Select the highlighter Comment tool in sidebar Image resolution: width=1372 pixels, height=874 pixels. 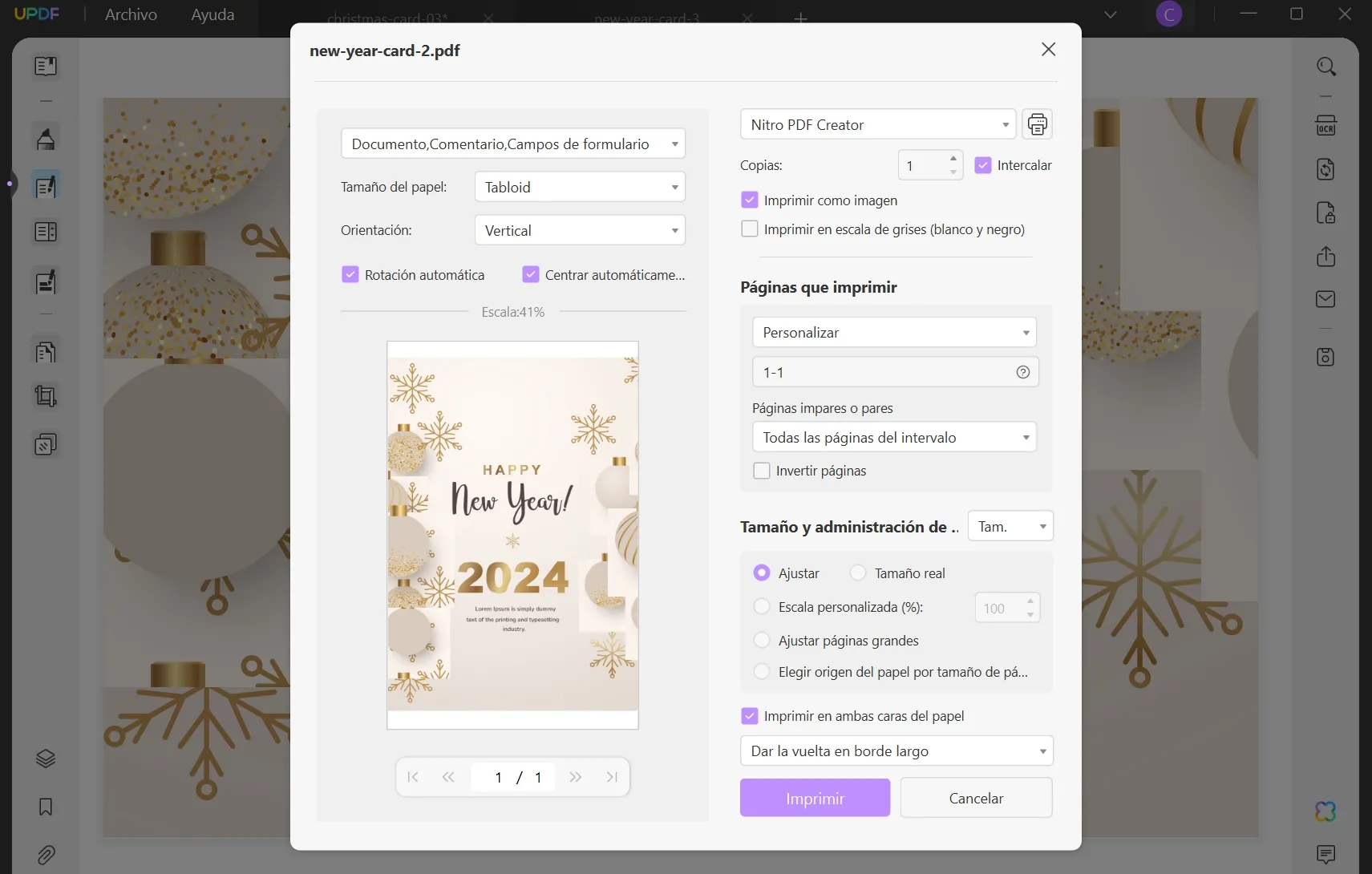pyautogui.click(x=46, y=139)
